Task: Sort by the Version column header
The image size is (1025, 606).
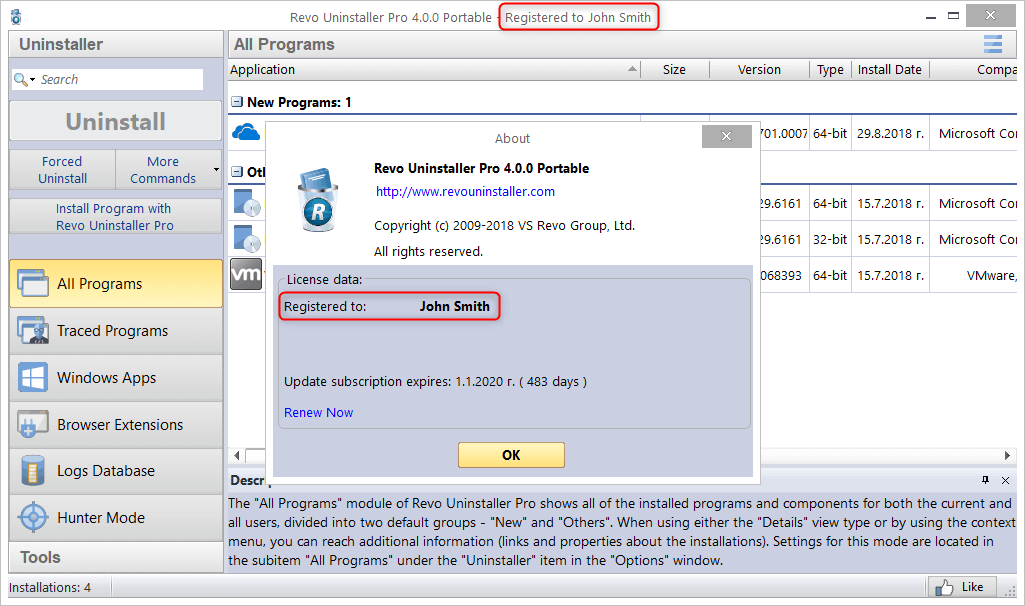Action: coord(759,69)
